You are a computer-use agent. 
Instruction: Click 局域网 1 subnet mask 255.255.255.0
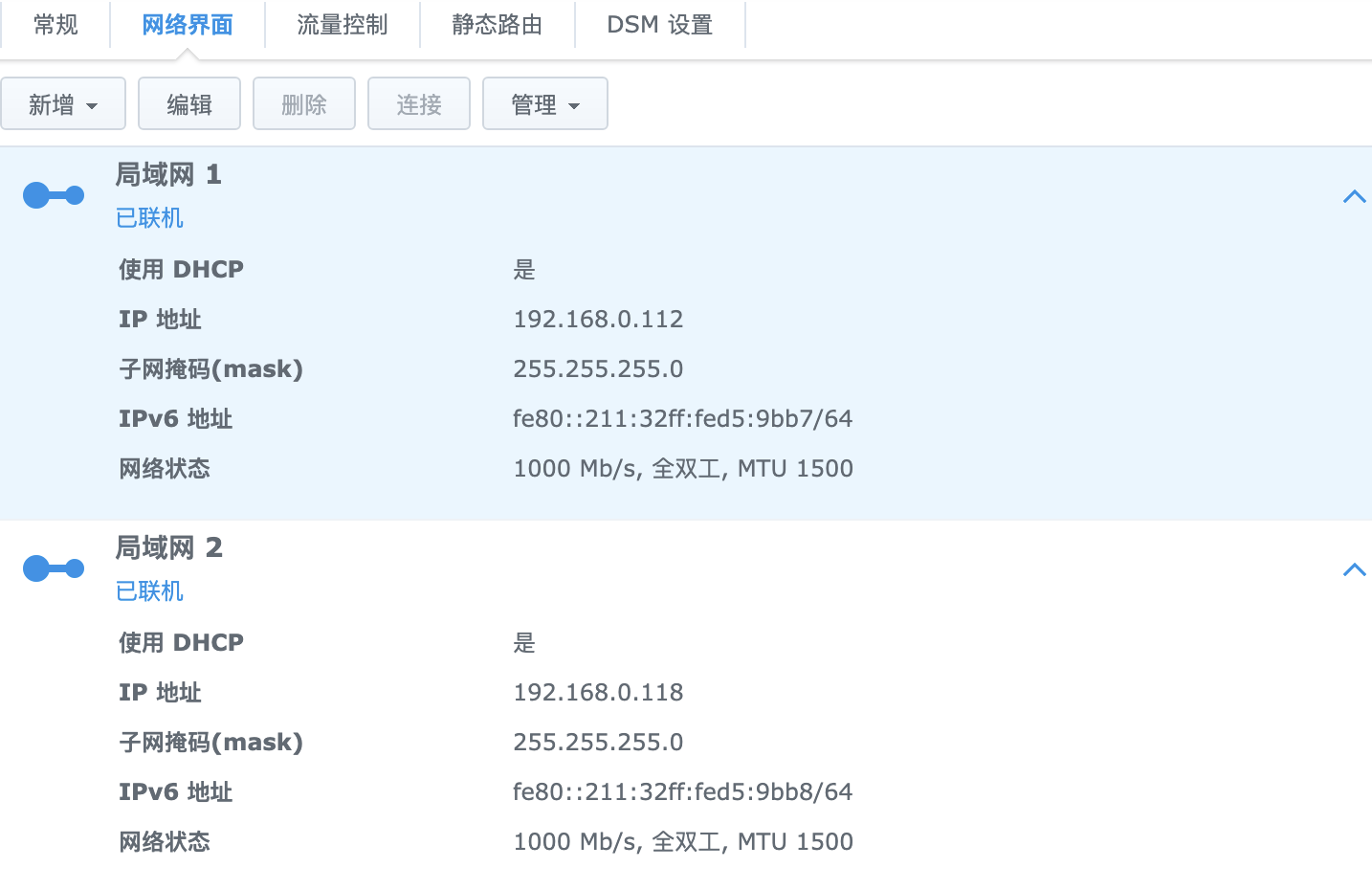pyautogui.click(x=598, y=369)
